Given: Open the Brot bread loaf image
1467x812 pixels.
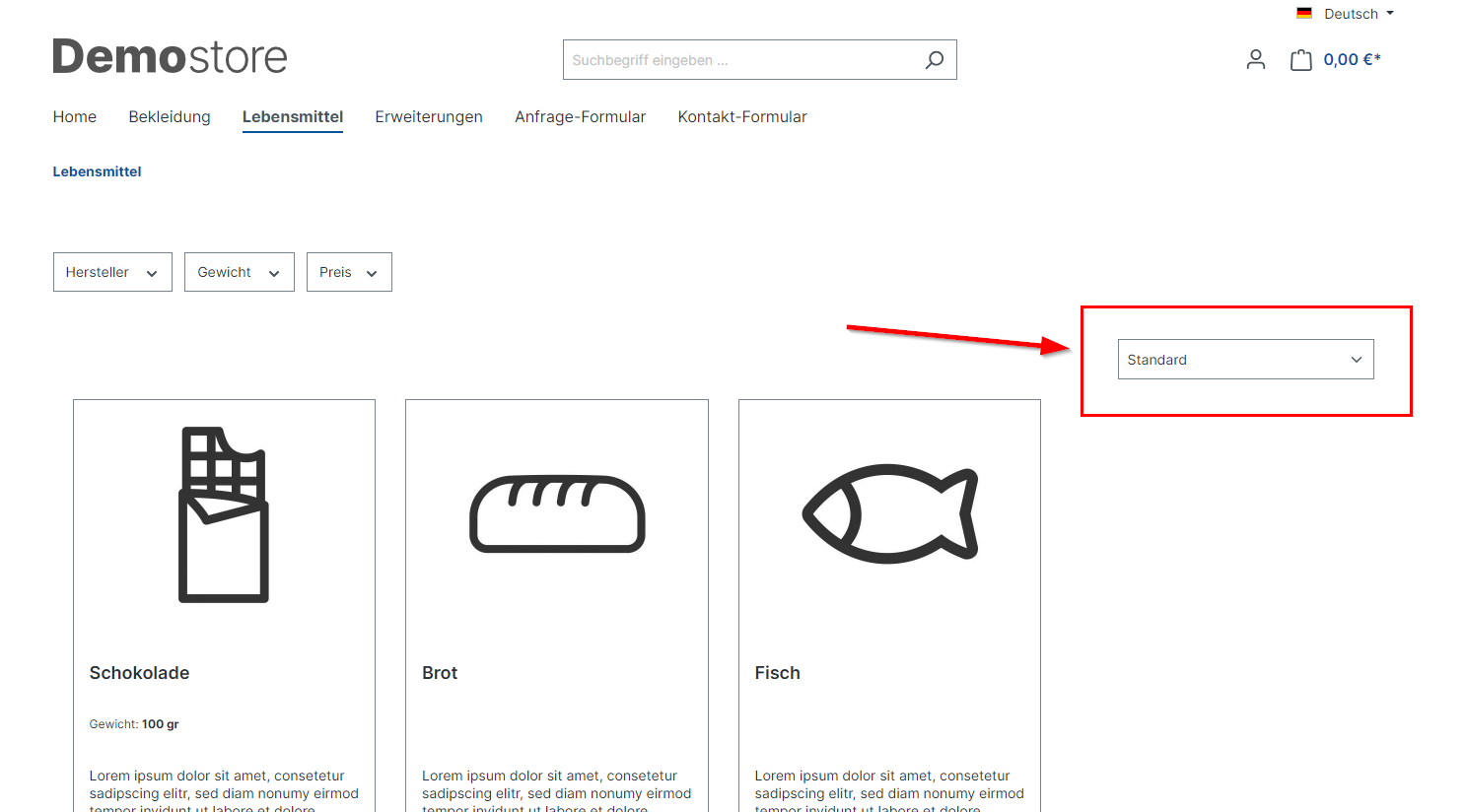Looking at the screenshot, I should click(557, 514).
